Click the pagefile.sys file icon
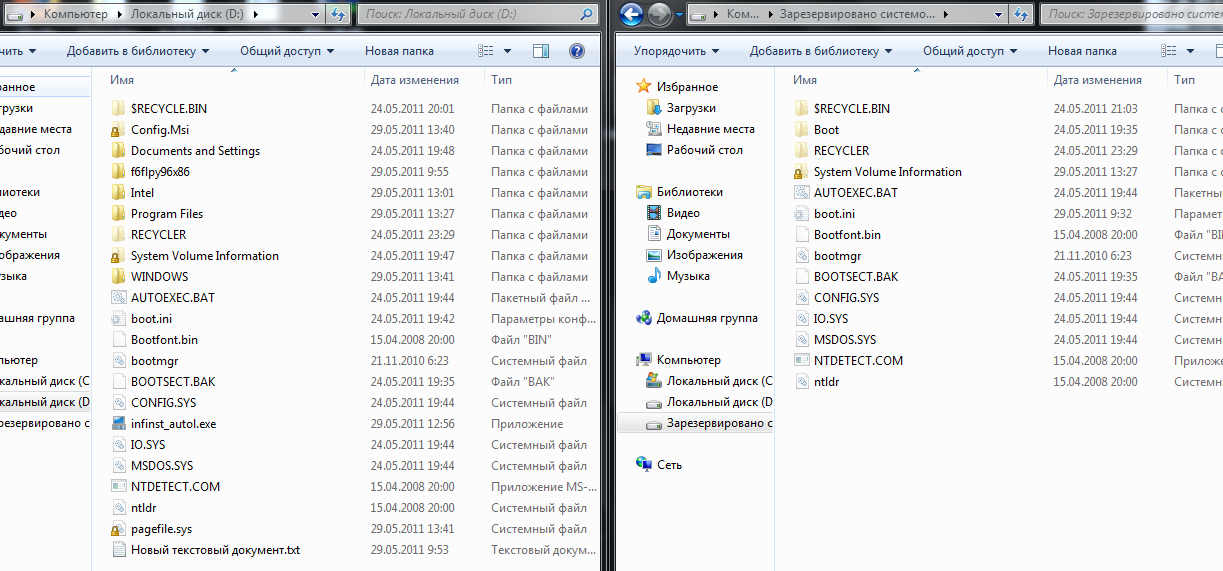 click(x=118, y=528)
